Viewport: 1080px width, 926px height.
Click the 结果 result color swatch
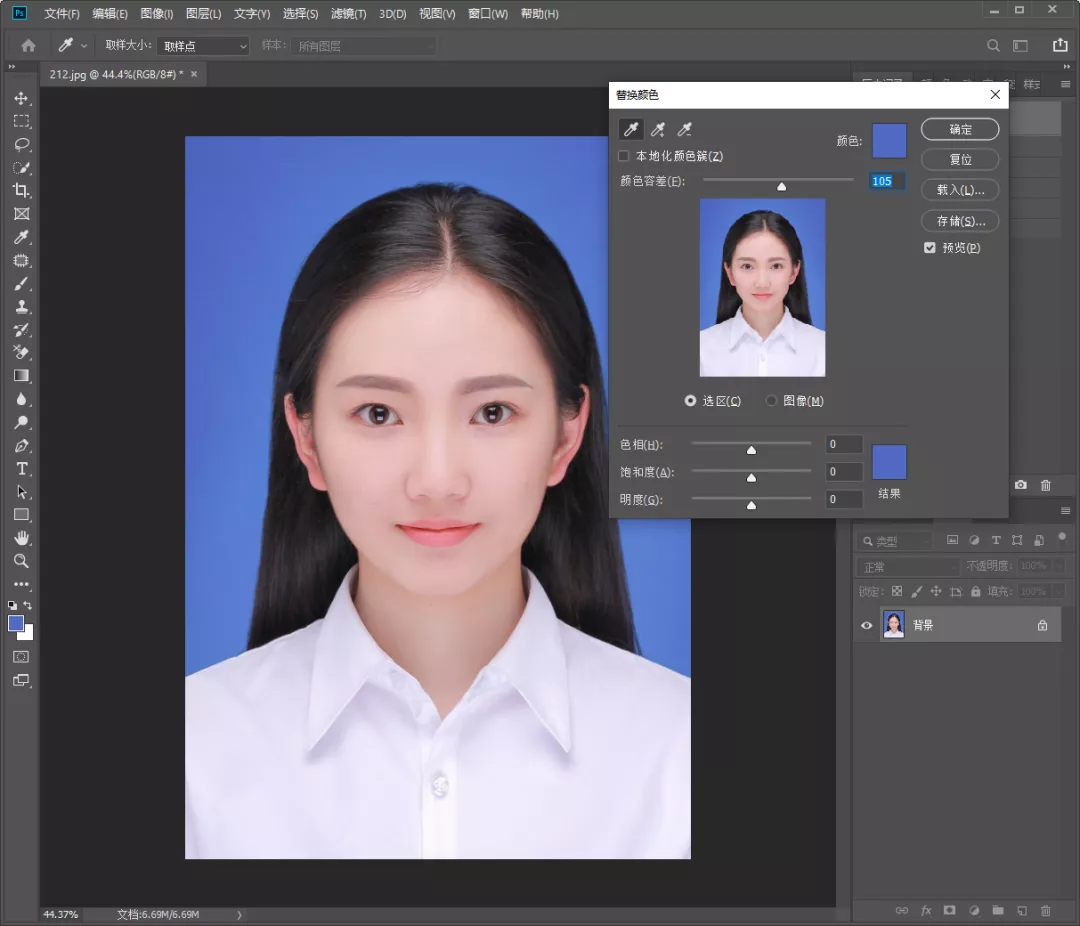[x=889, y=462]
